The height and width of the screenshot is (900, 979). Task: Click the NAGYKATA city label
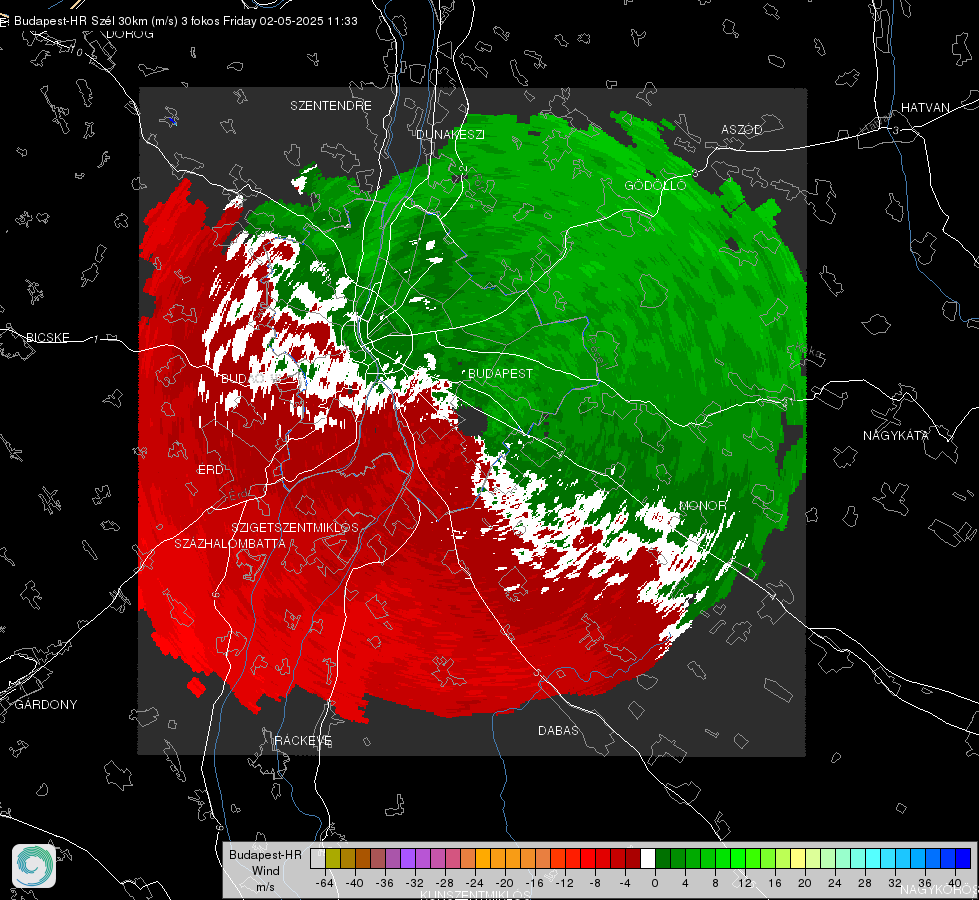(x=896, y=435)
